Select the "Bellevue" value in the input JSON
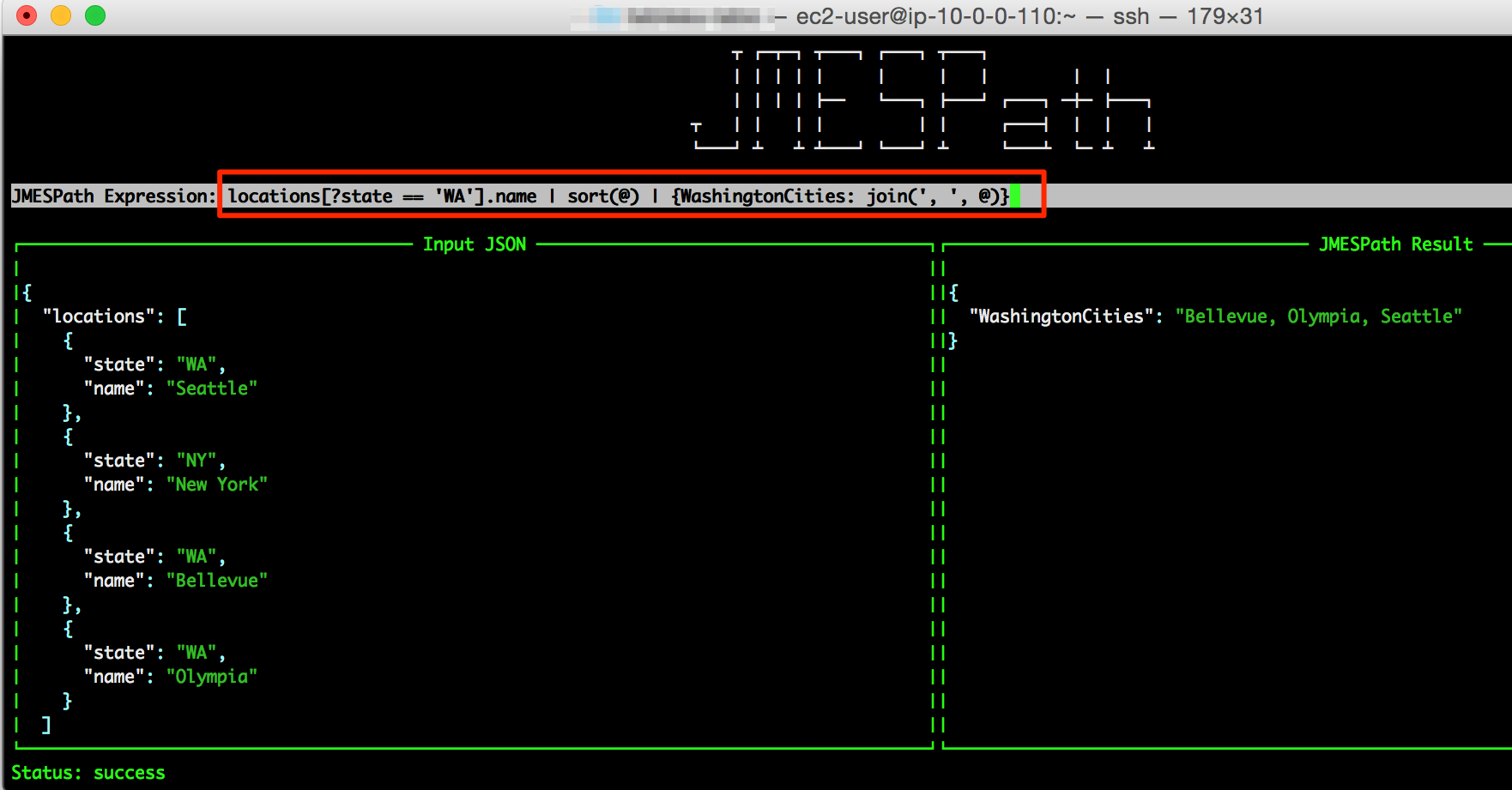This screenshot has width=1512, height=790. pos(217,580)
